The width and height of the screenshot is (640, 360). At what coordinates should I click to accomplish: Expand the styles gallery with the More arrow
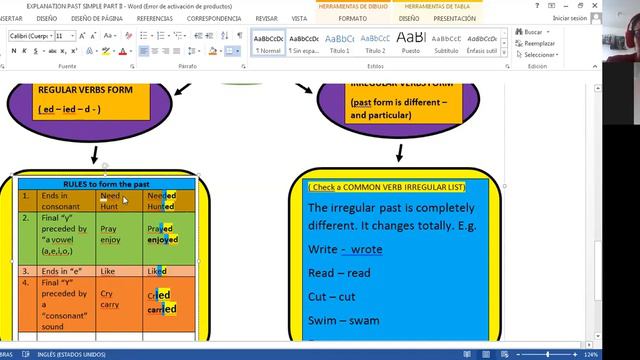(504, 52)
